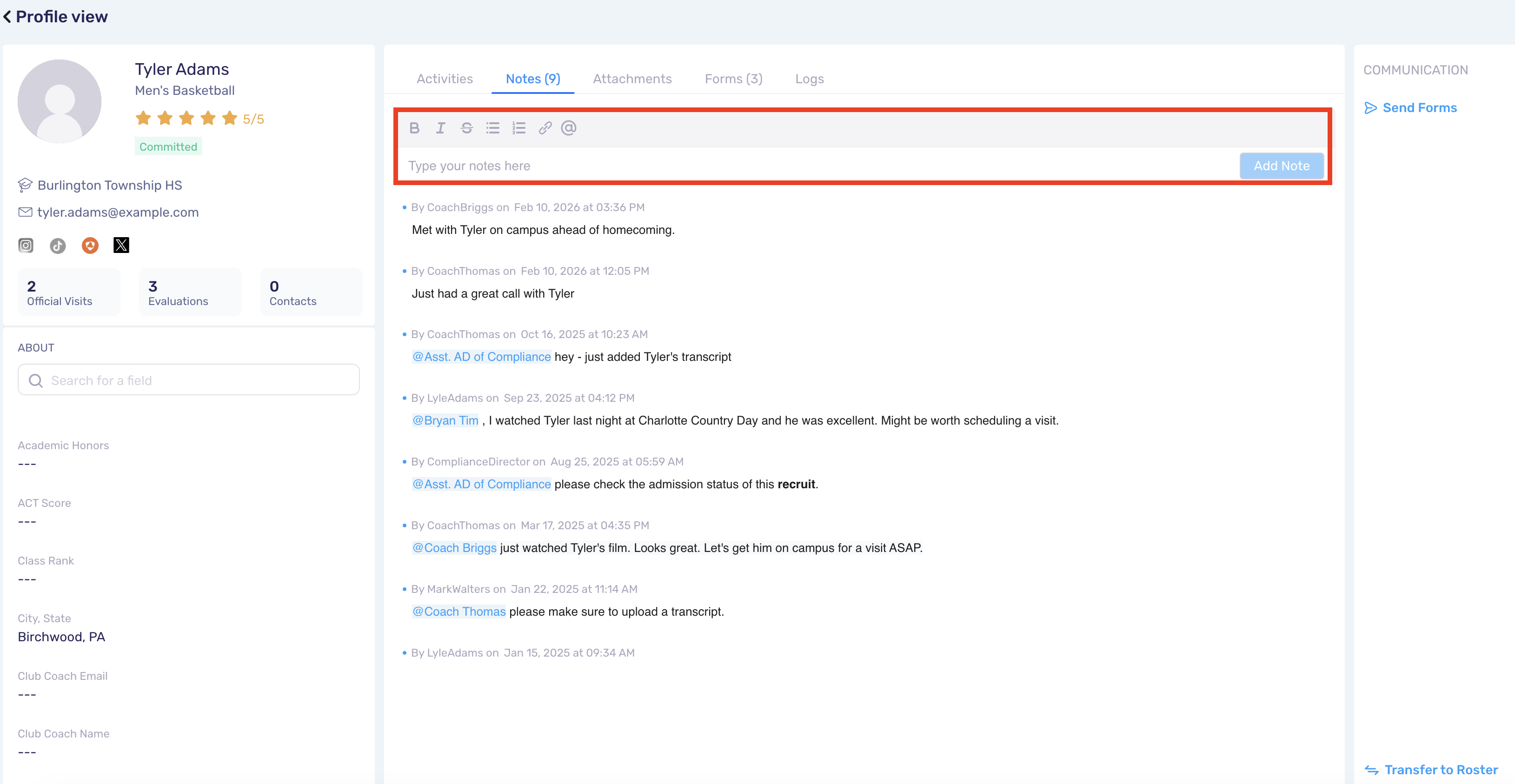Click the 'Search for a field' box
This screenshot has width=1515, height=784.
pyautogui.click(x=189, y=380)
